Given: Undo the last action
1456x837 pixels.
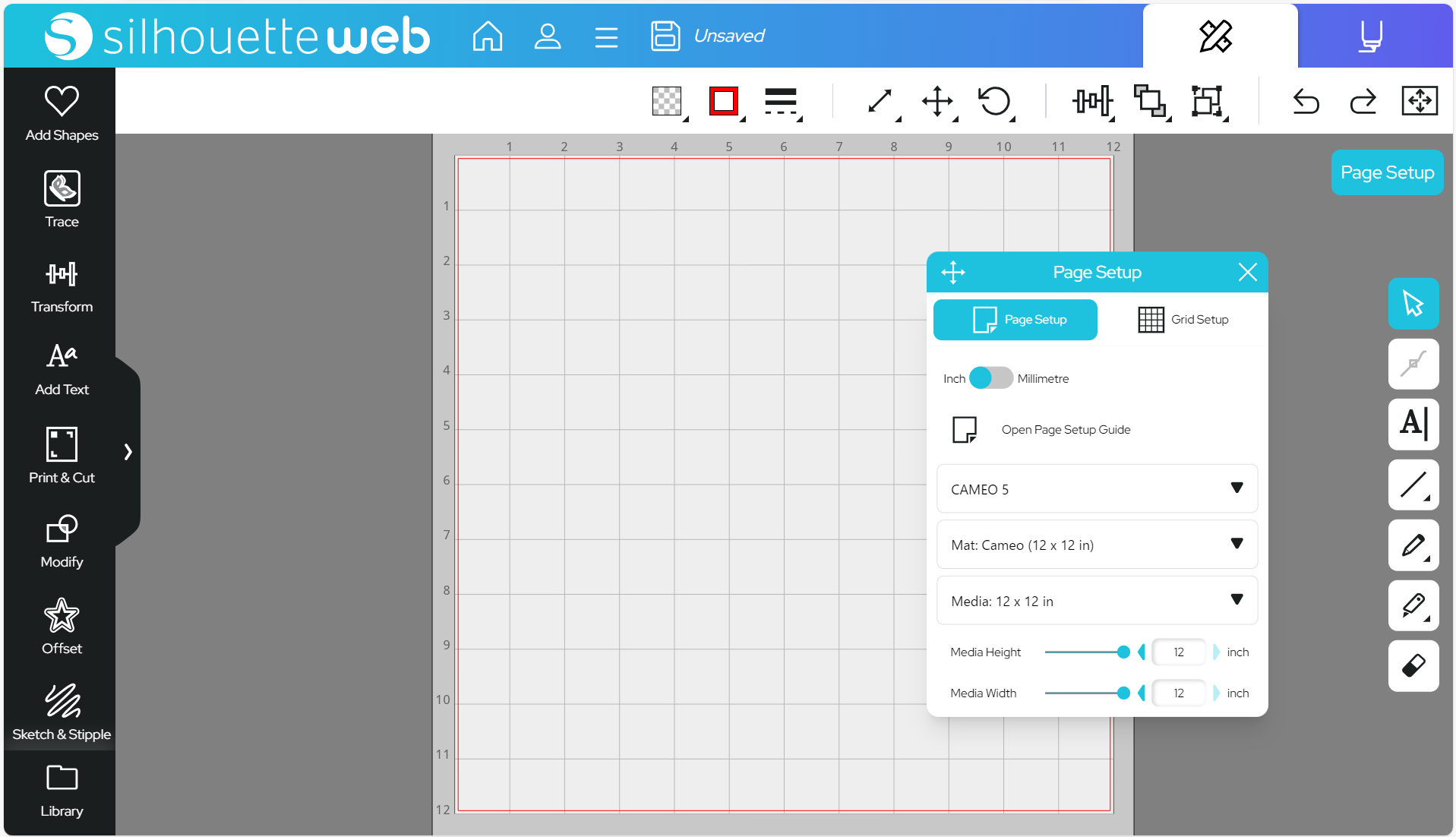Looking at the screenshot, I should pos(1306,101).
